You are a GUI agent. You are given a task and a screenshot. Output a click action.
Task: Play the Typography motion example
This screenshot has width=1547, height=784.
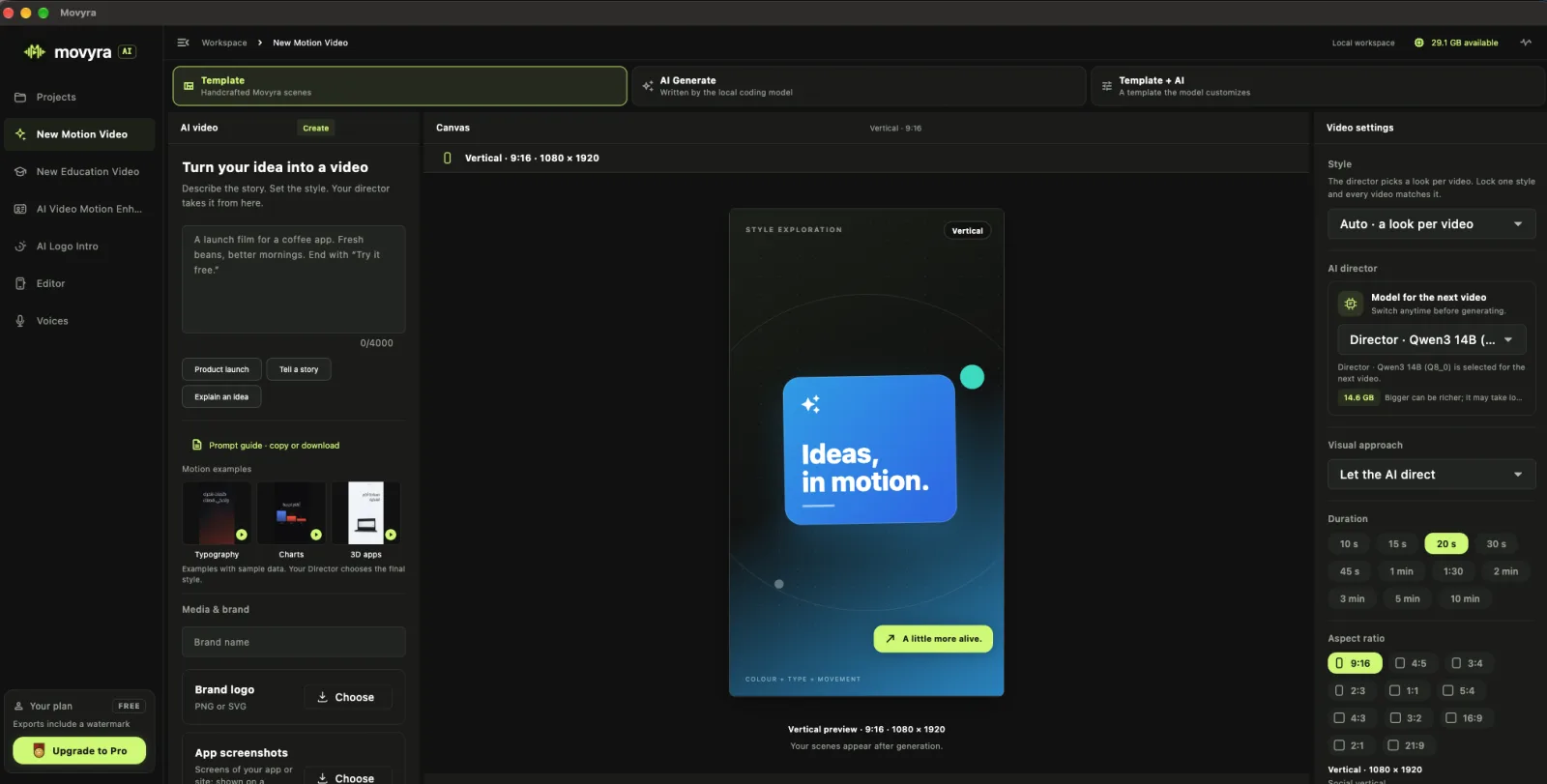pos(242,535)
